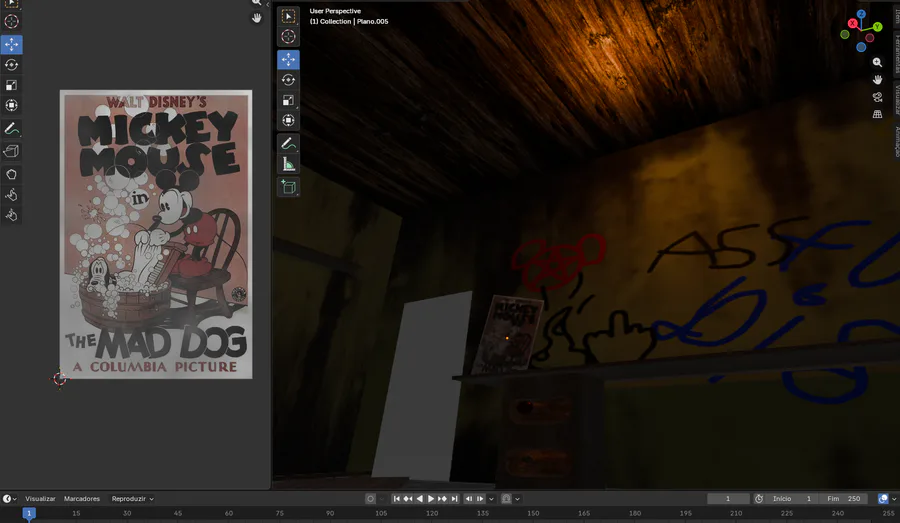
Task: Open the Visualizar sidebar tab
Action: click(896, 99)
